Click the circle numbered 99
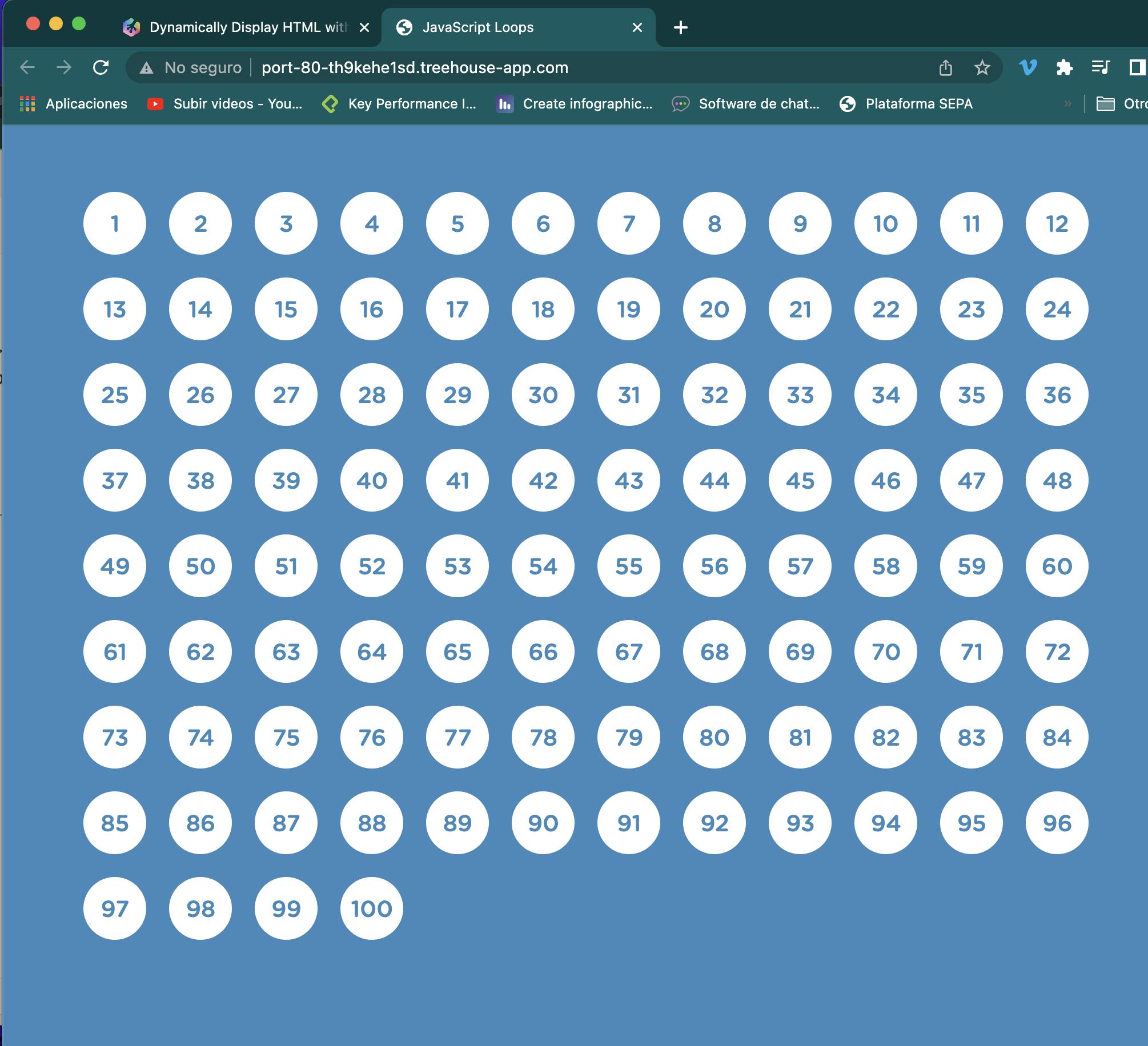Image resolution: width=1148 pixels, height=1046 pixels. pyautogui.click(x=286, y=908)
